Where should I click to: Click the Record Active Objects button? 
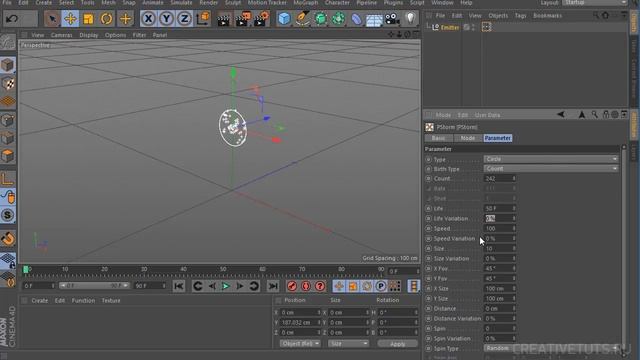click(292, 286)
